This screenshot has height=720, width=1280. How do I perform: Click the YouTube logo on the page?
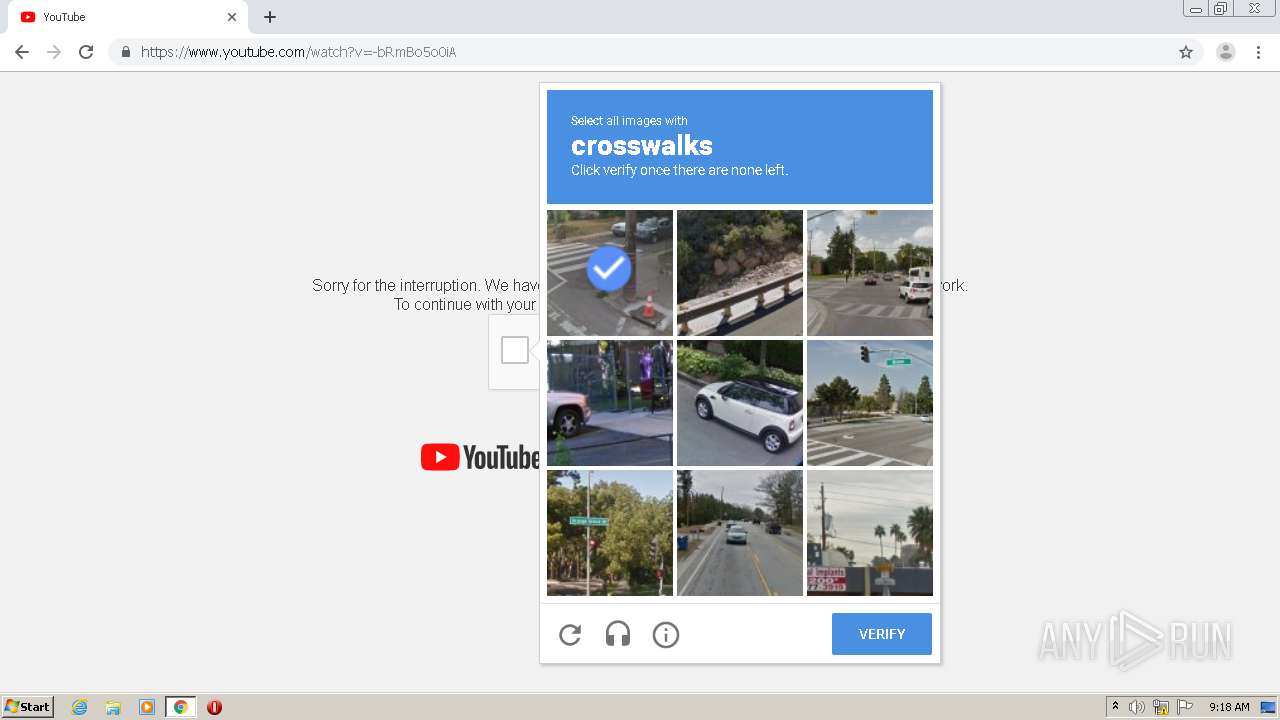tap(480, 457)
